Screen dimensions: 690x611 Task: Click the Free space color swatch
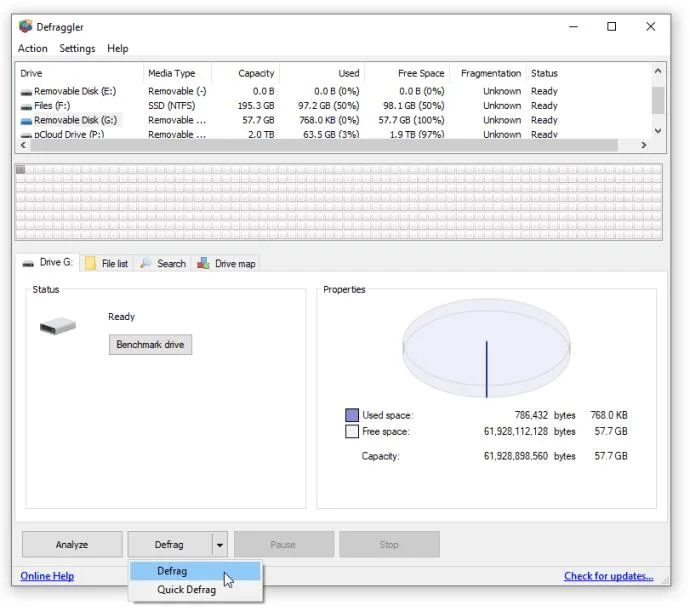pyautogui.click(x=352, y=431)
